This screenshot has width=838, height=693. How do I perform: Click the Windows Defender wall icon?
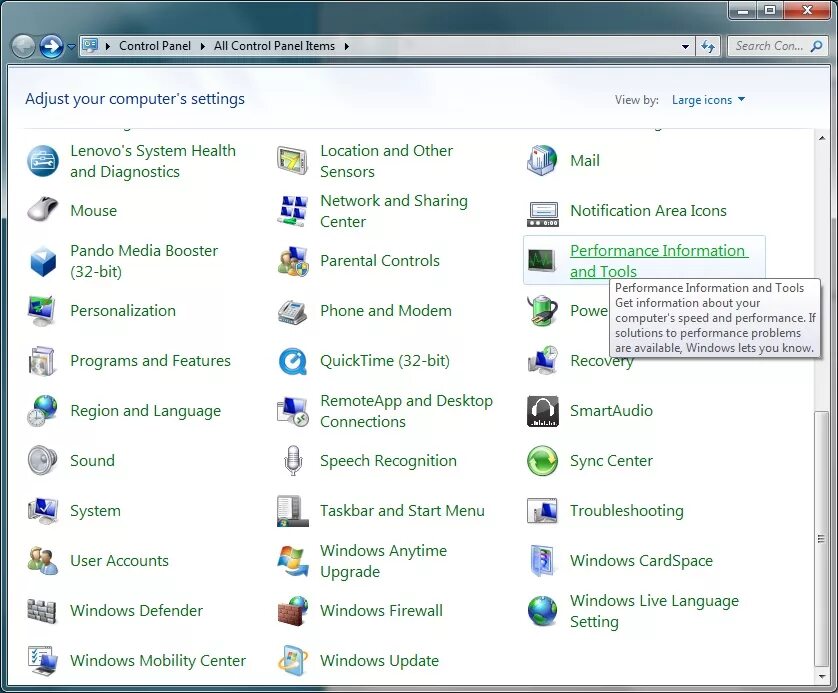(x=42, y=611)
